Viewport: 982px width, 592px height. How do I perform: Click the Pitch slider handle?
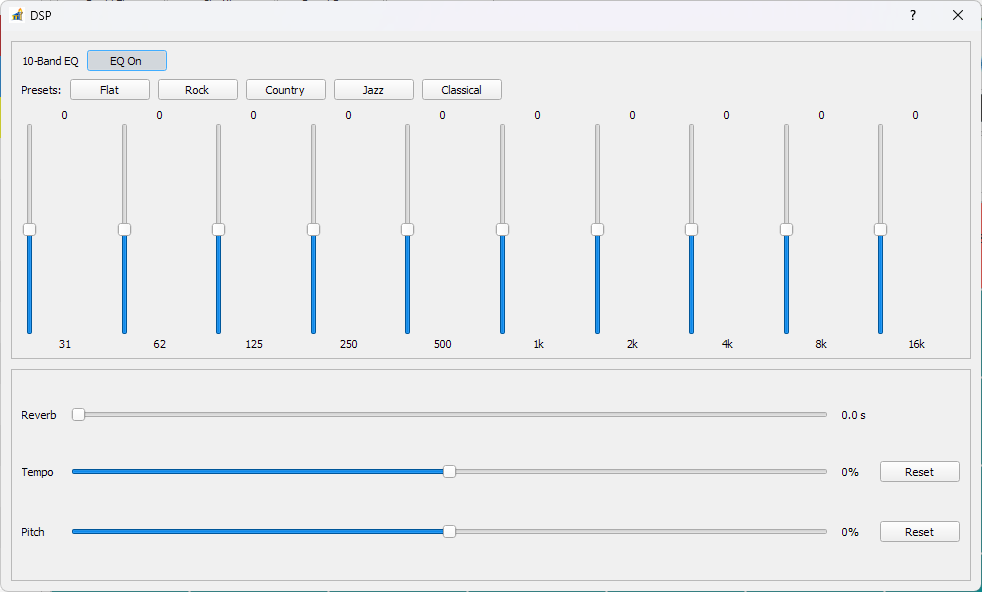tap(449, 531)
